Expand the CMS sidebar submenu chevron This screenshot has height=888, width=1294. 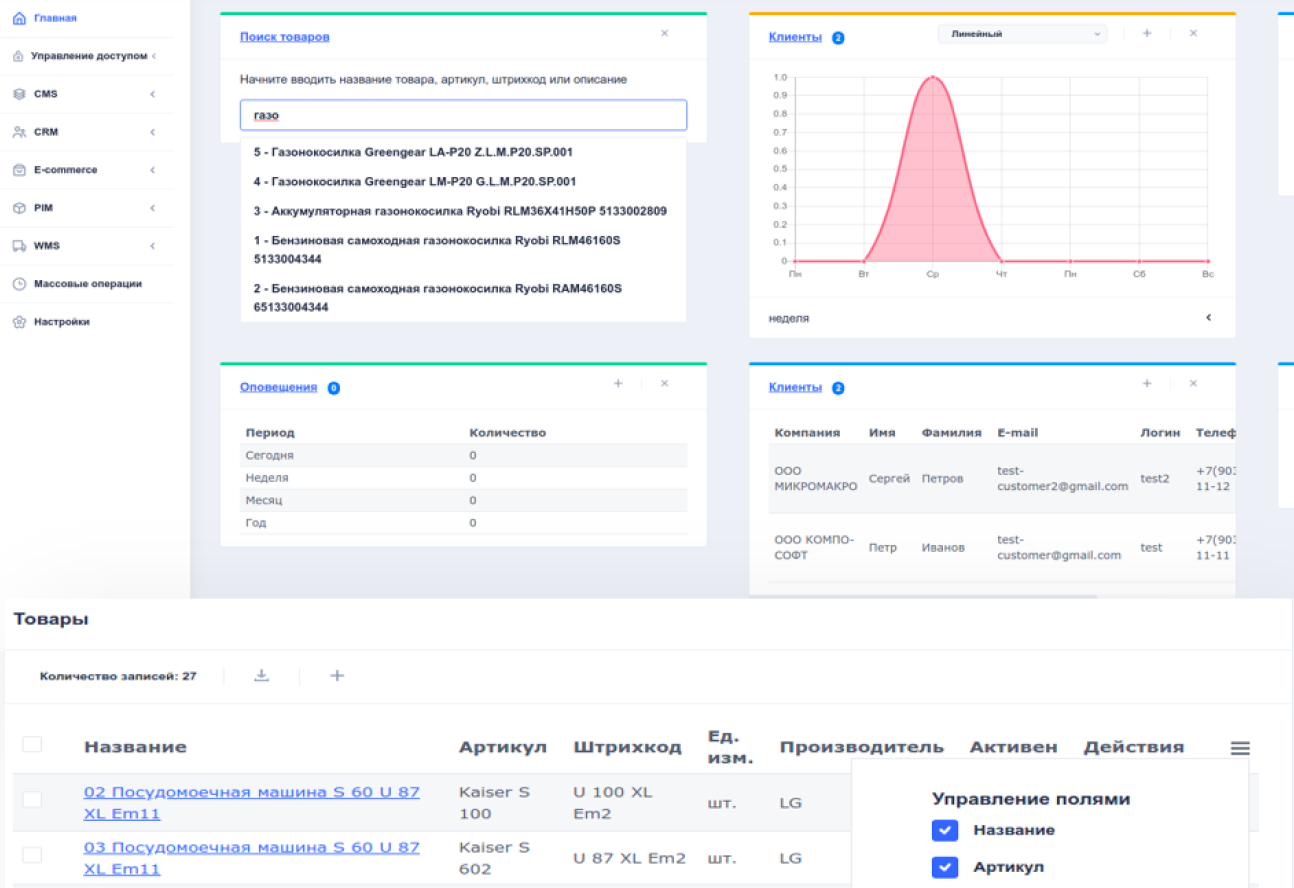tap(153, 94)
